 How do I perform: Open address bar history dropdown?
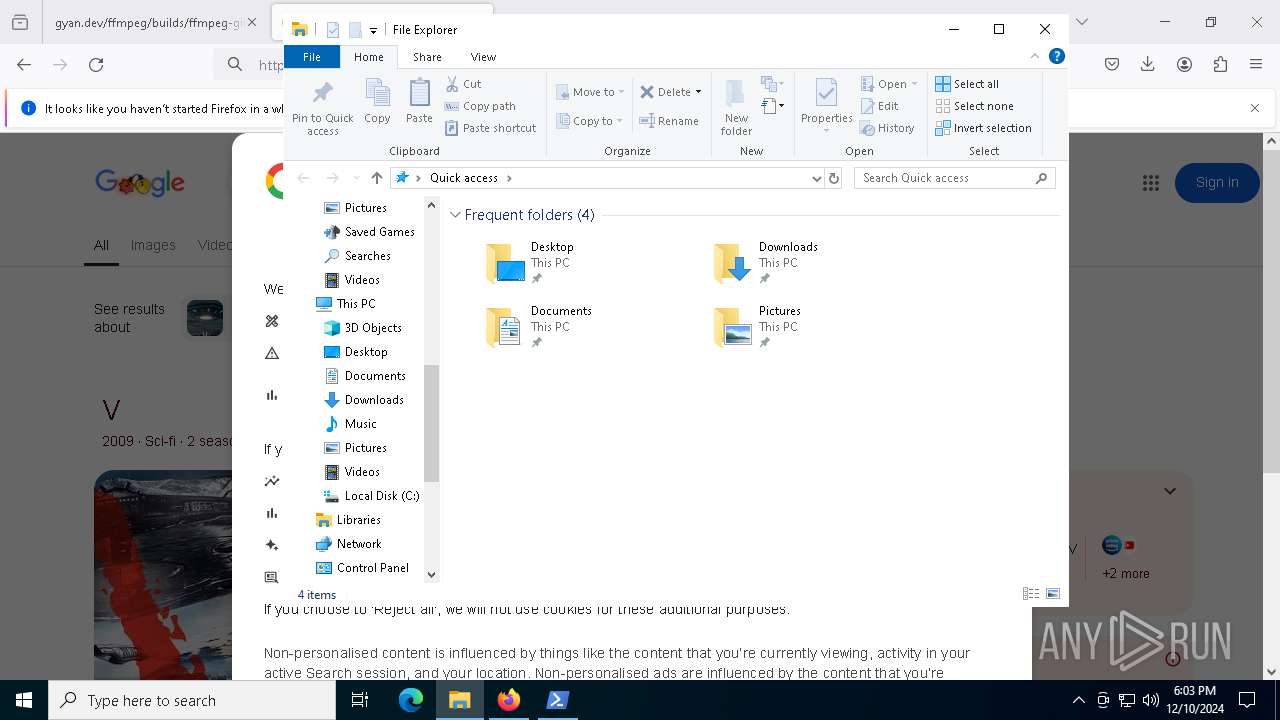coord(817,178)
